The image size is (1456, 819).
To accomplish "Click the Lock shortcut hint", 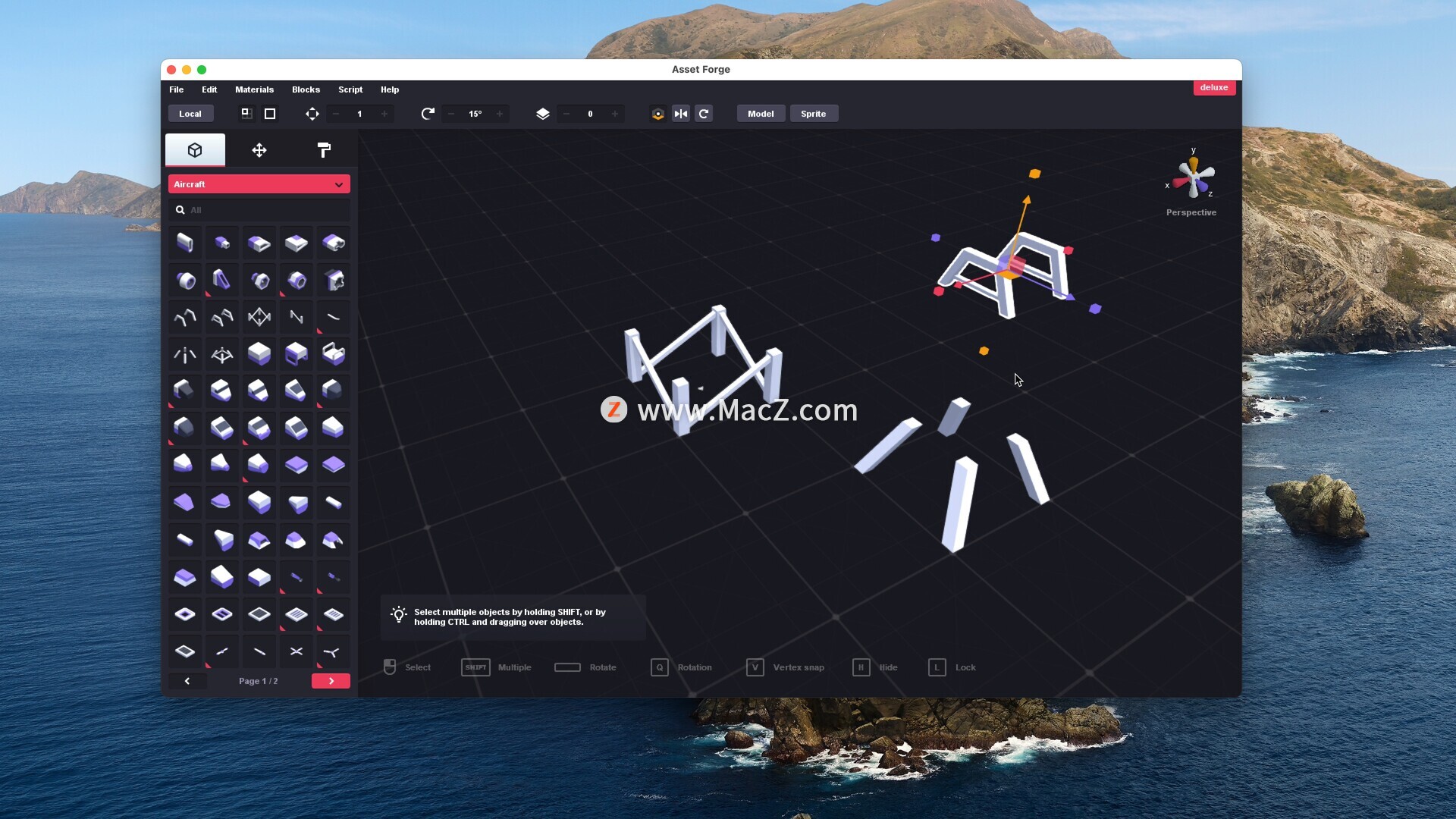I will [x=952, y=667].
